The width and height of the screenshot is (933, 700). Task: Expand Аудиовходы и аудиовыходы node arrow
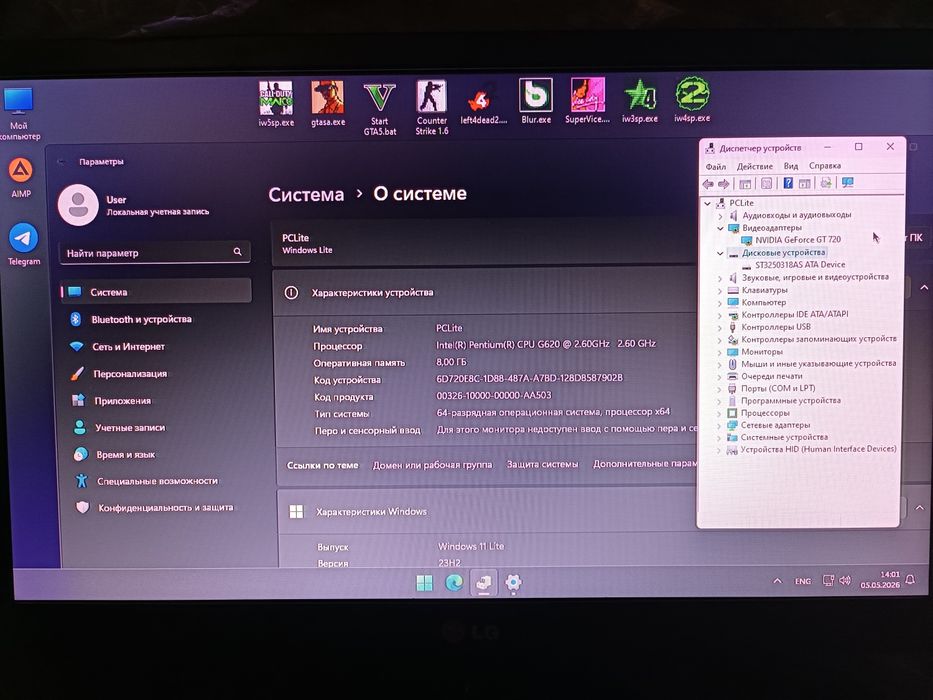(720, 215)
